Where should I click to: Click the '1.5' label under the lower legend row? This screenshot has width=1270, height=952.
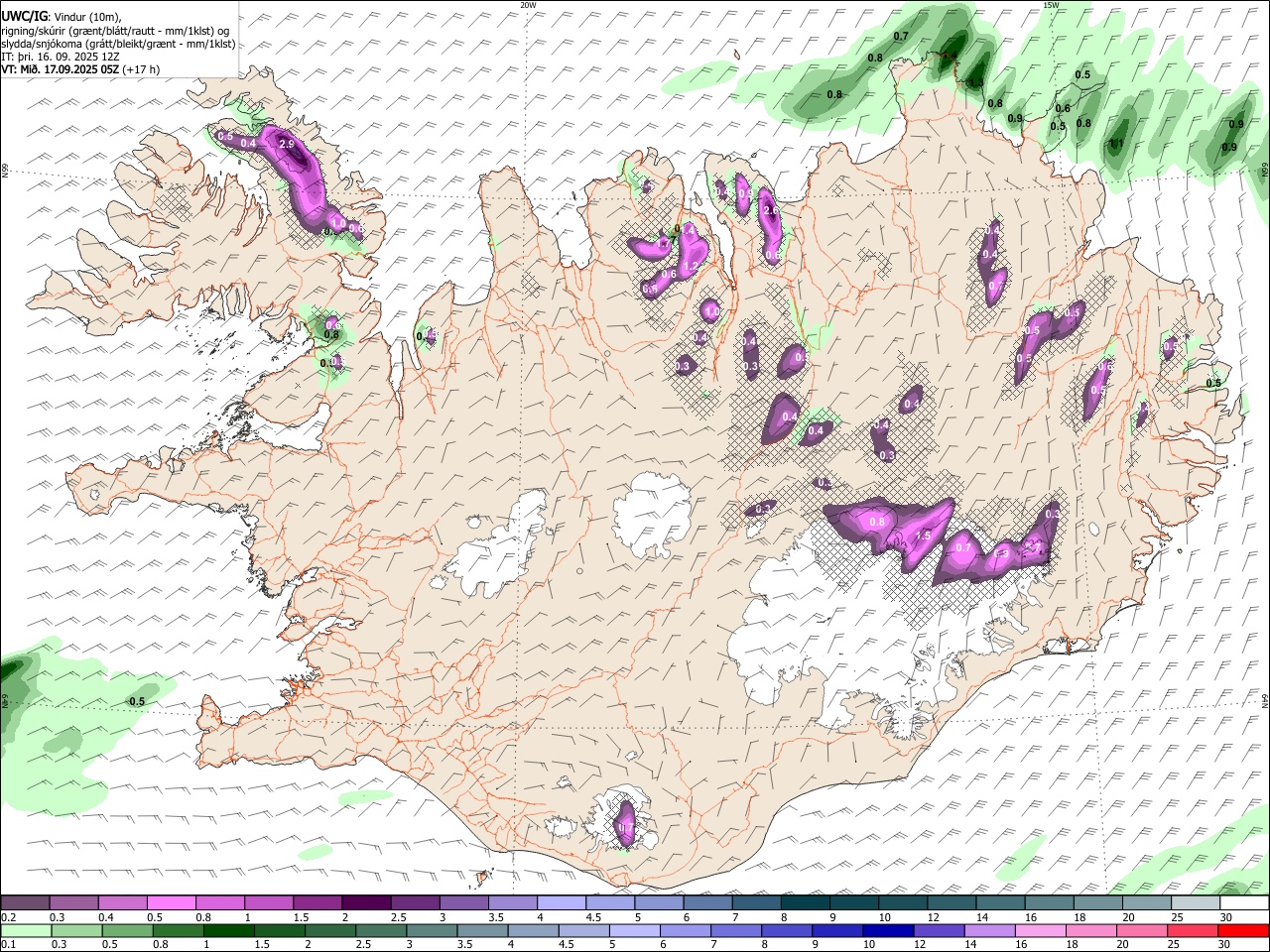263,945
